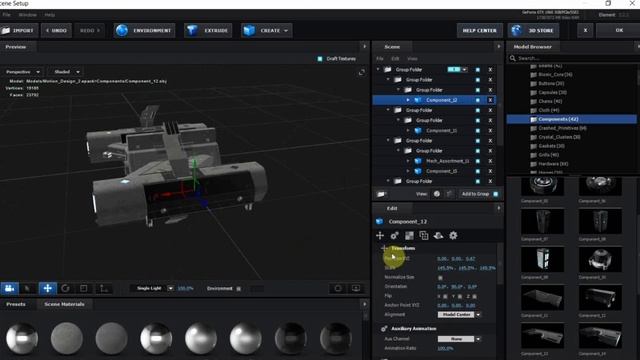Screen dimensions: 640x360
Task: Open the planet-shaped reflect mode icon in Edit
Action: coord(438,236)
